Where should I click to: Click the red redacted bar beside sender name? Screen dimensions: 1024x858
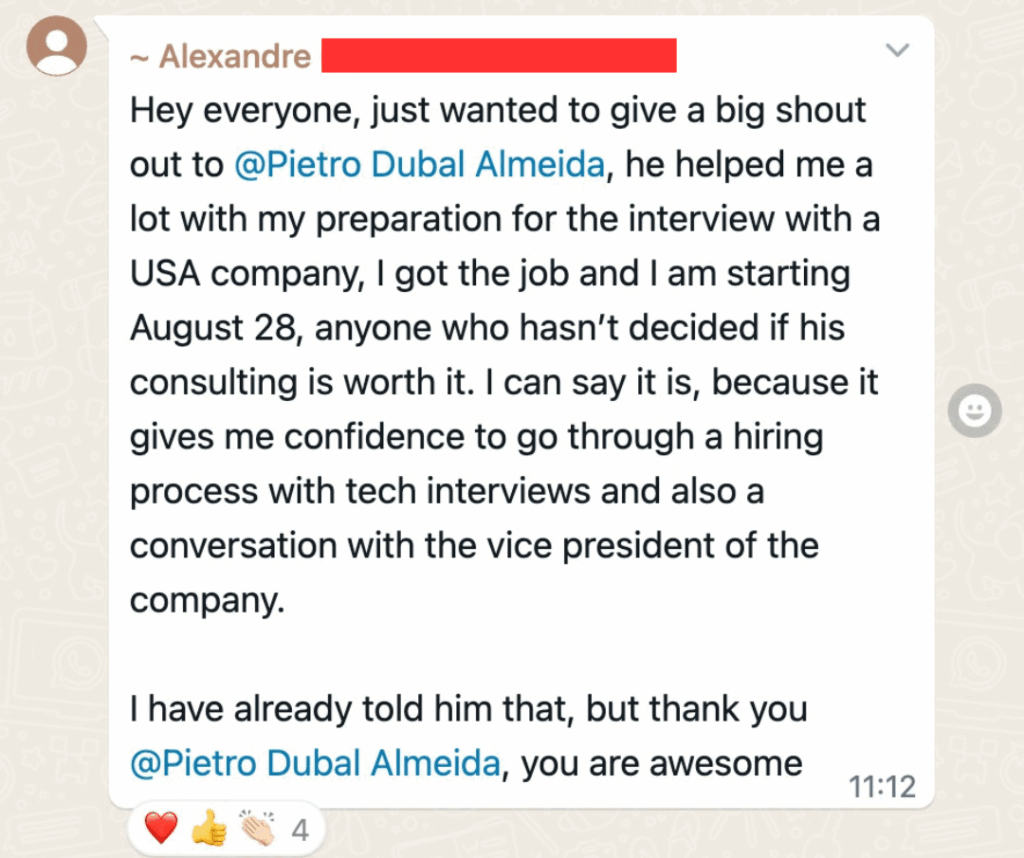499,55
